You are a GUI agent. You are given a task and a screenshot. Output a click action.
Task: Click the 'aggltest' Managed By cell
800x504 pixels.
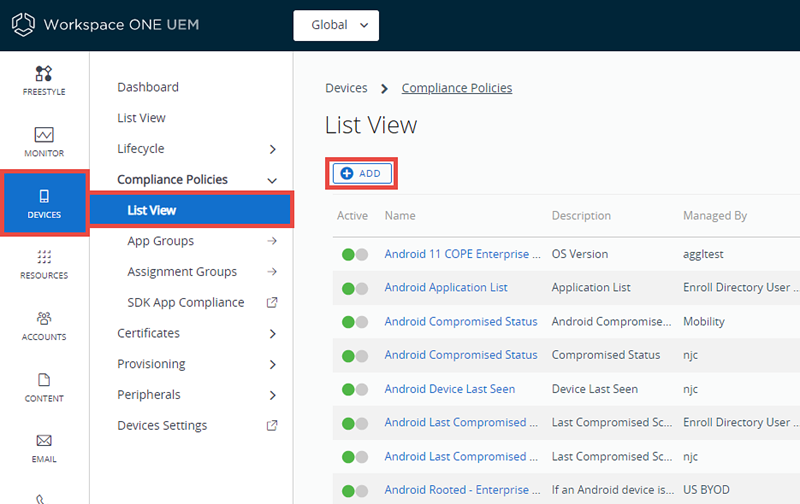click(x=703, y=254)
